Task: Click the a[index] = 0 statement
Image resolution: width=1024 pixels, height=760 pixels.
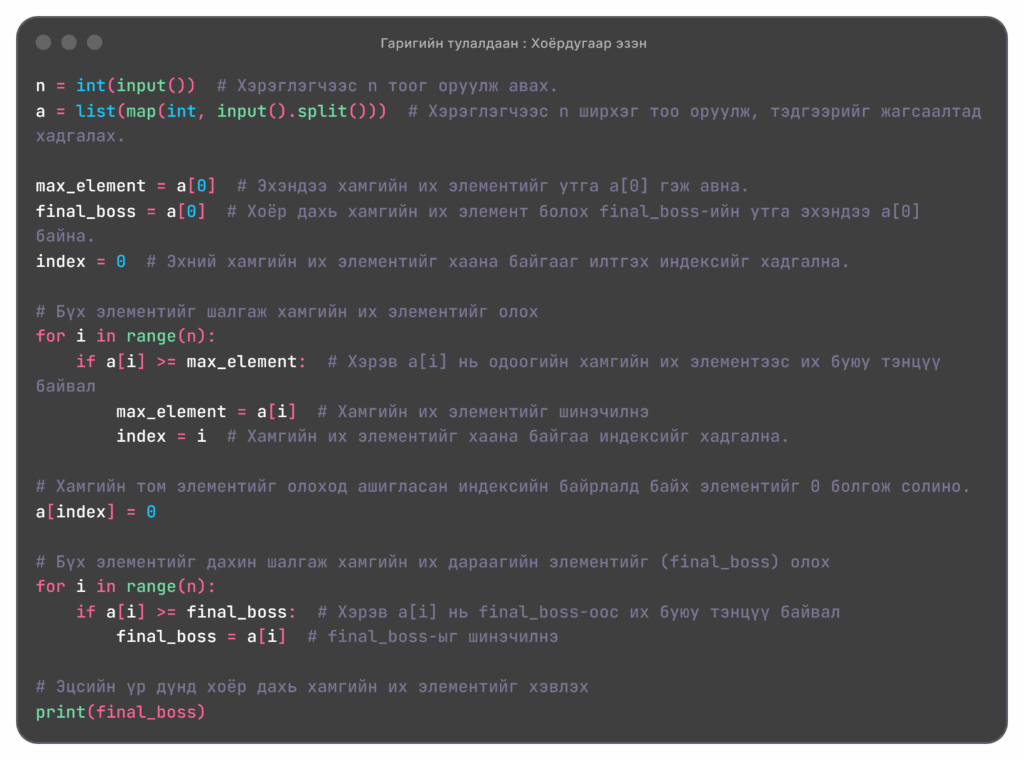Action: pos(95,511)
